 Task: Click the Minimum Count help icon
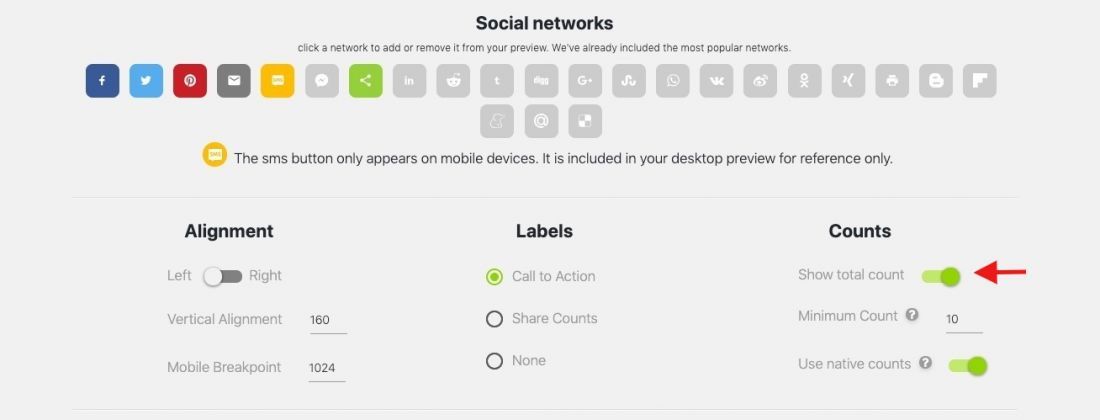click(x=911, y=315)
